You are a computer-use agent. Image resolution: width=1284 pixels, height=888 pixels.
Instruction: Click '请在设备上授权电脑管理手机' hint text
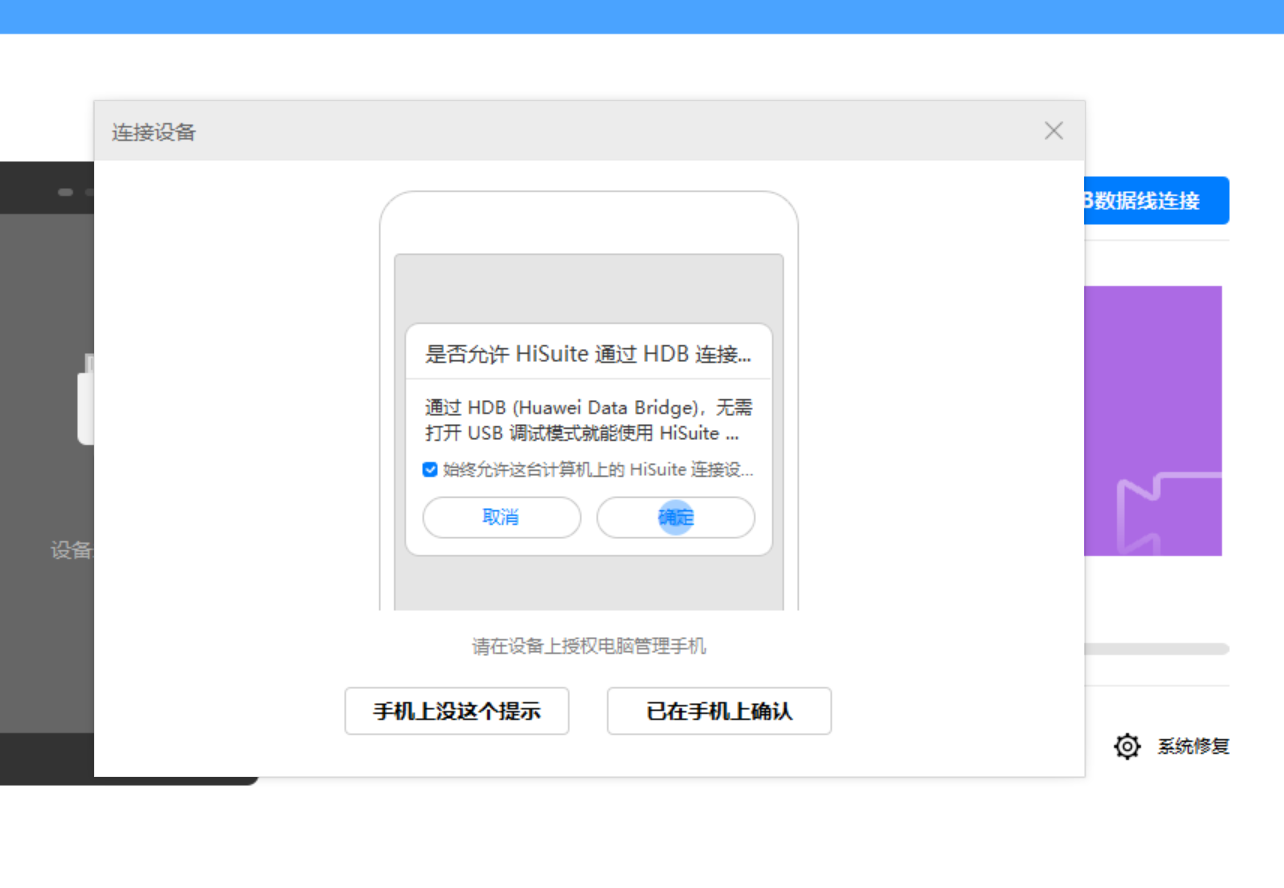point(589,646)
